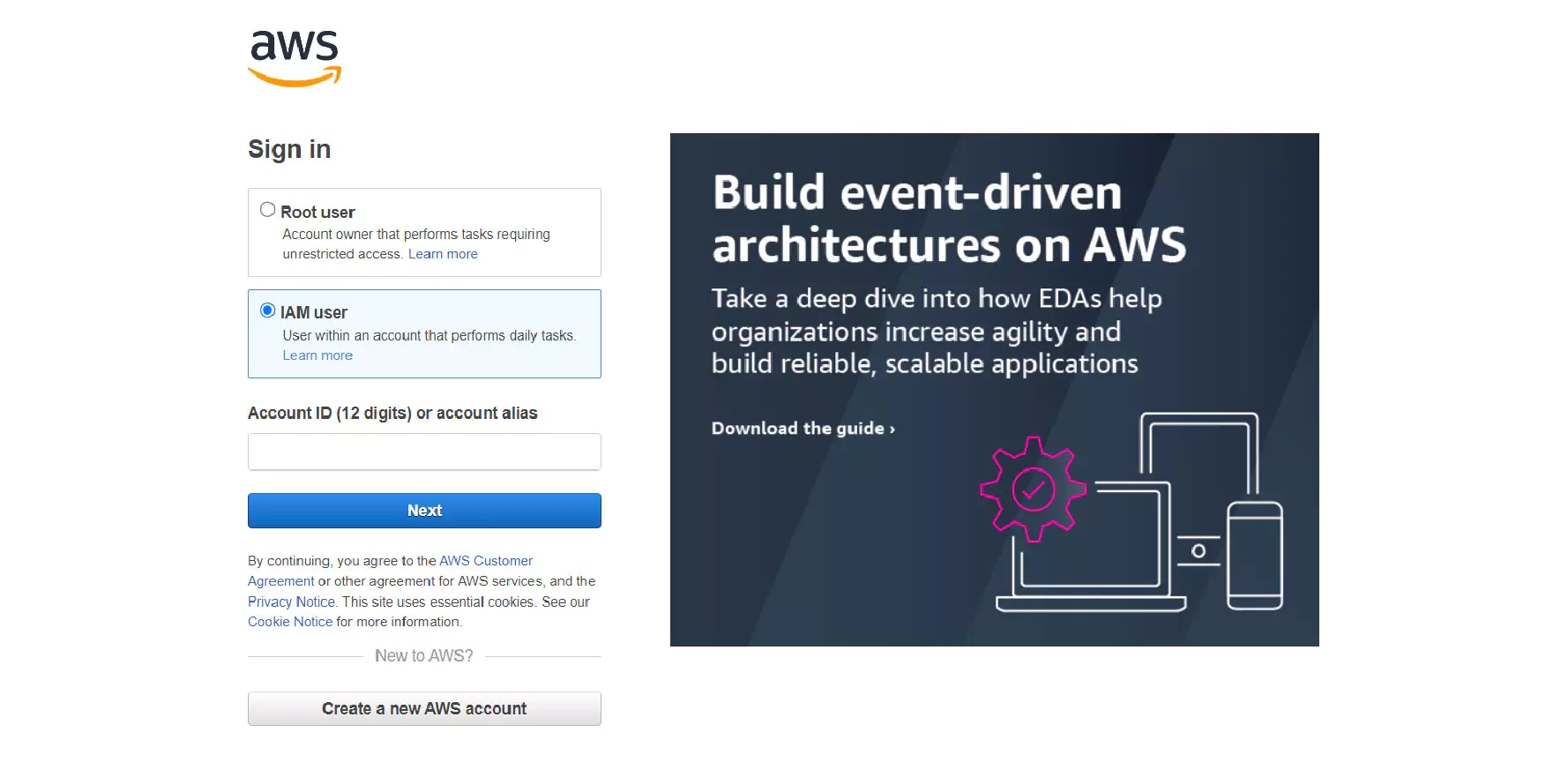Select the IAM user radio button

tap(267, 310)
